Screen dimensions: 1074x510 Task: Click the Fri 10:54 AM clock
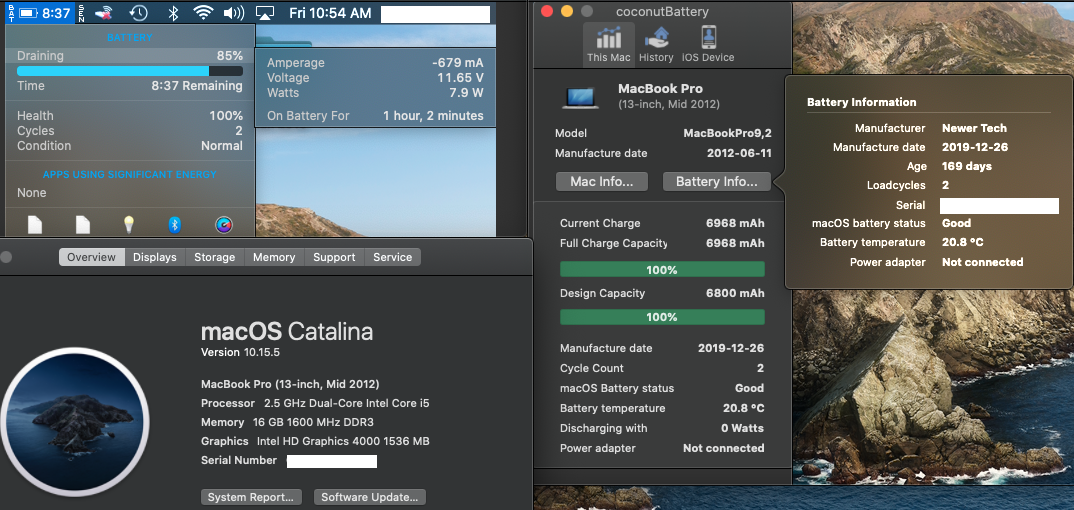coord(330,13)
